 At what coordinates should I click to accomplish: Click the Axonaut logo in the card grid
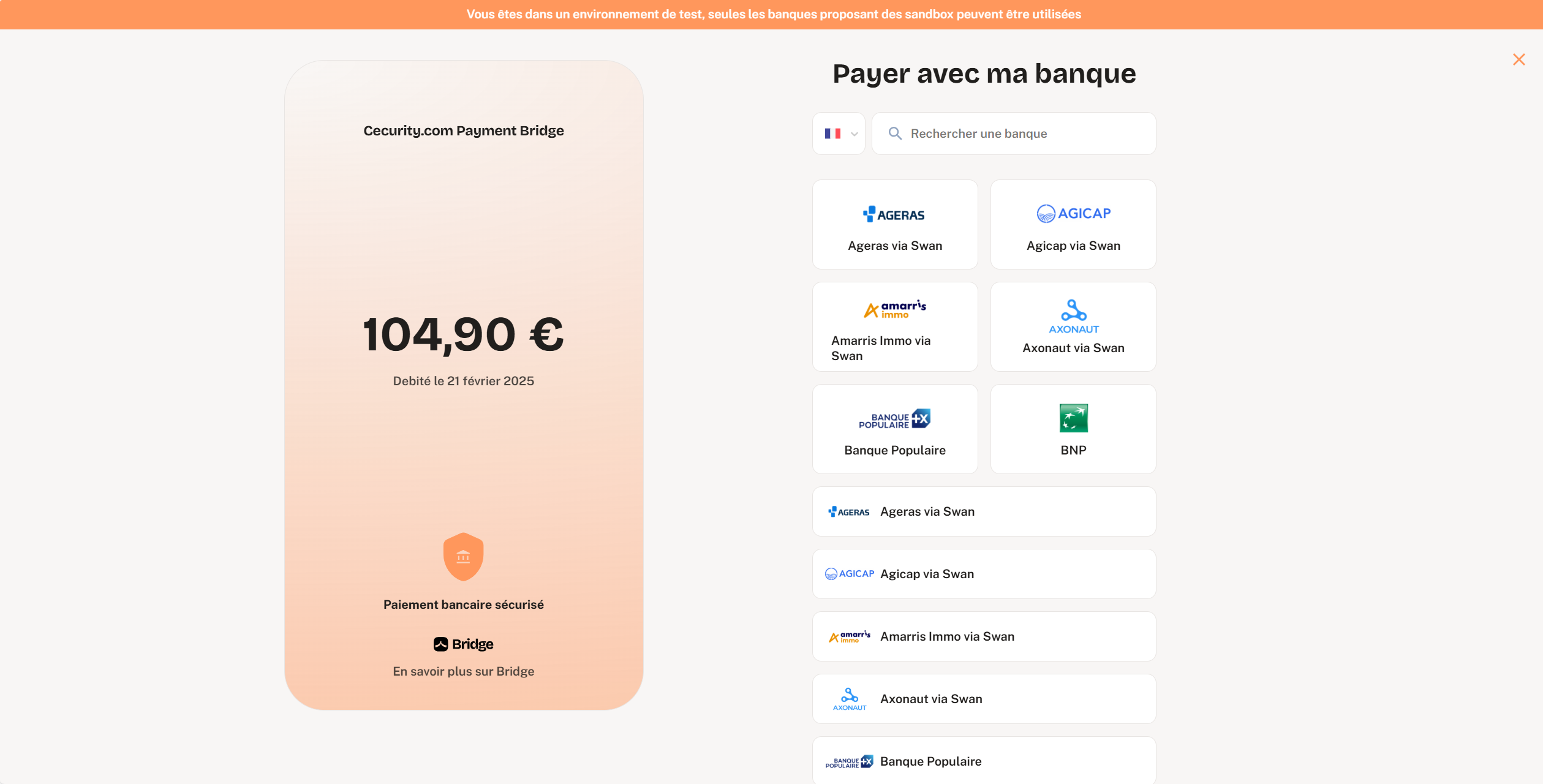point(1073,316)
